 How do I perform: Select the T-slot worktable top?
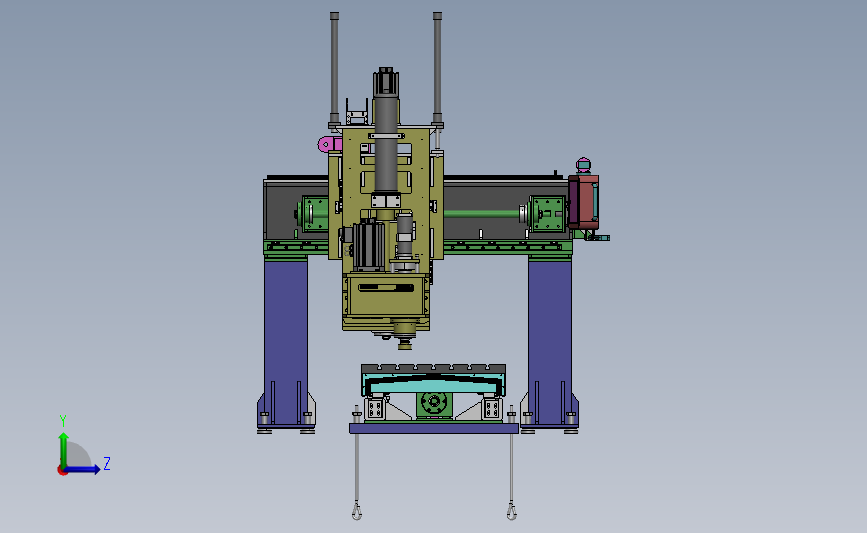[434, 368]
